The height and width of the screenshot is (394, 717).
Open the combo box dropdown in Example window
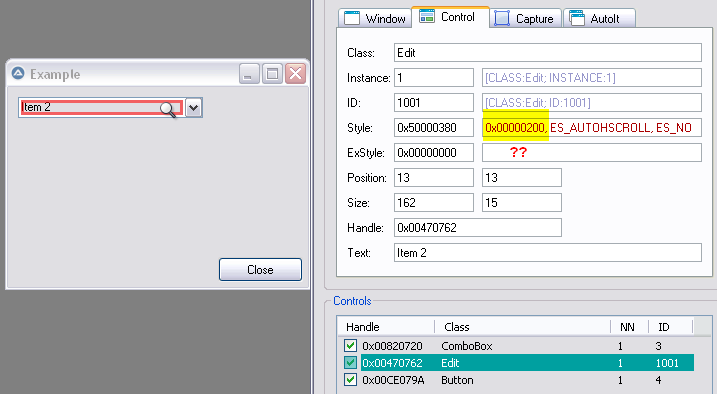click(194, 108)
